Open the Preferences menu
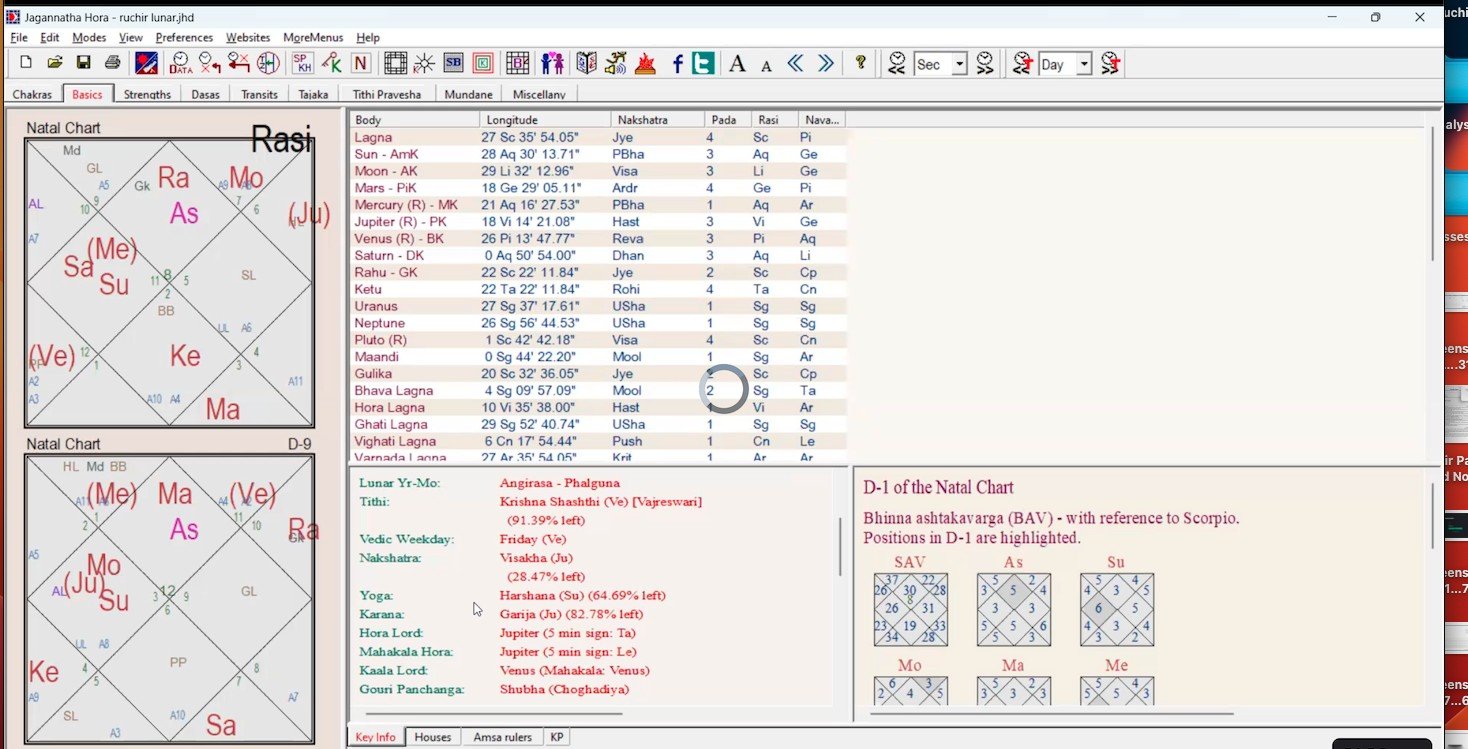This screenshot has width=1468, height=749. coord(184,37)
